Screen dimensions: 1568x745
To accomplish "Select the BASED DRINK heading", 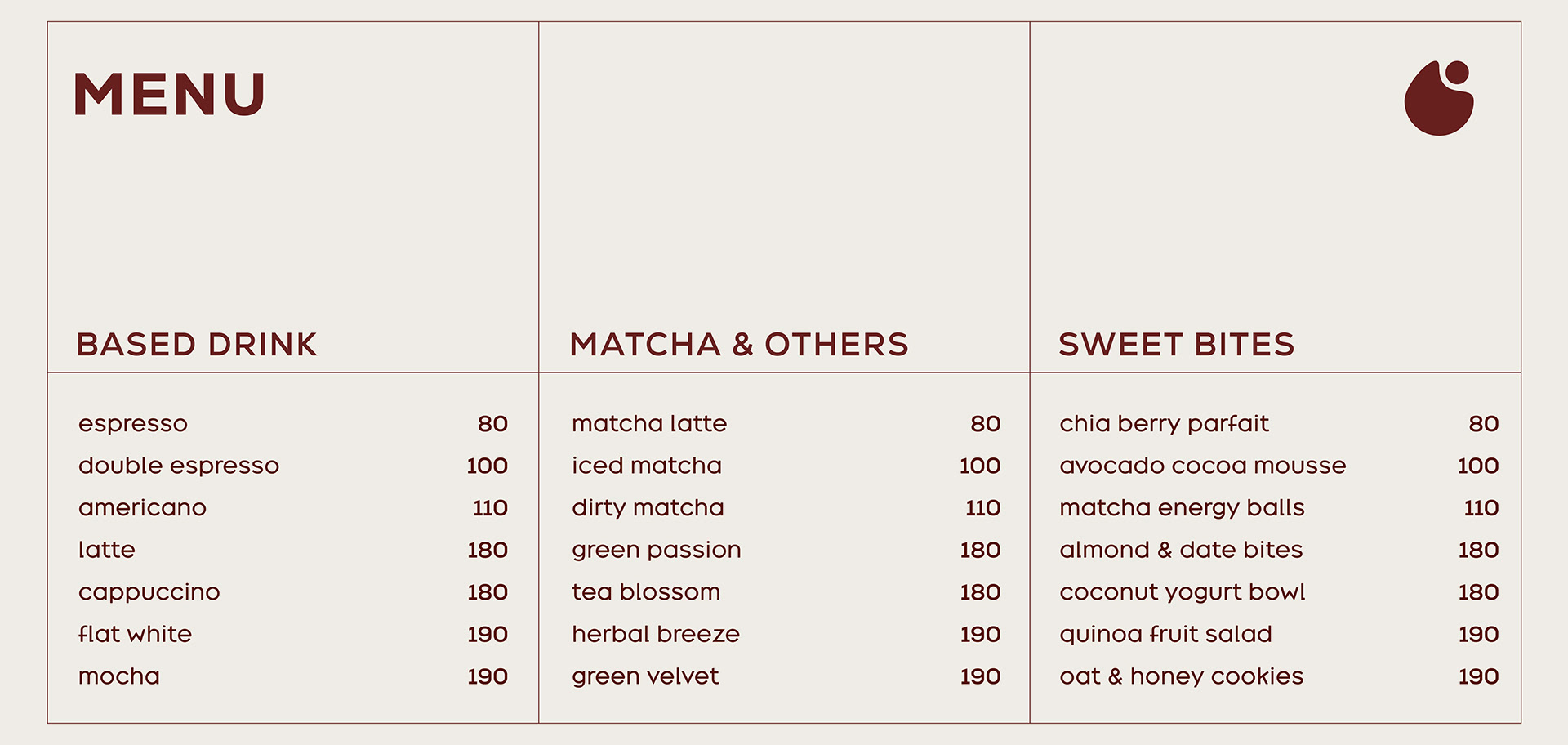I will click(x=197, y=345).
